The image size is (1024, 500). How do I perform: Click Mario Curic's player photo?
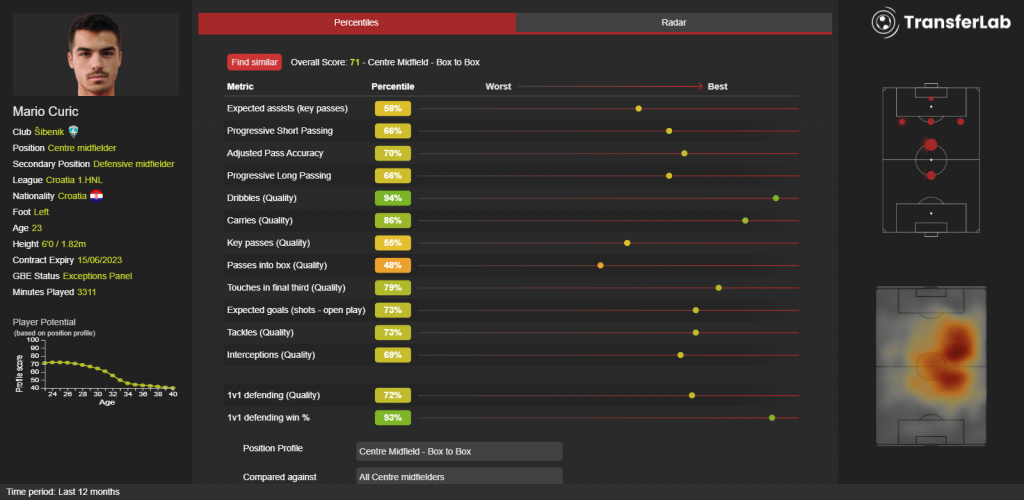(x=96, y=54)
